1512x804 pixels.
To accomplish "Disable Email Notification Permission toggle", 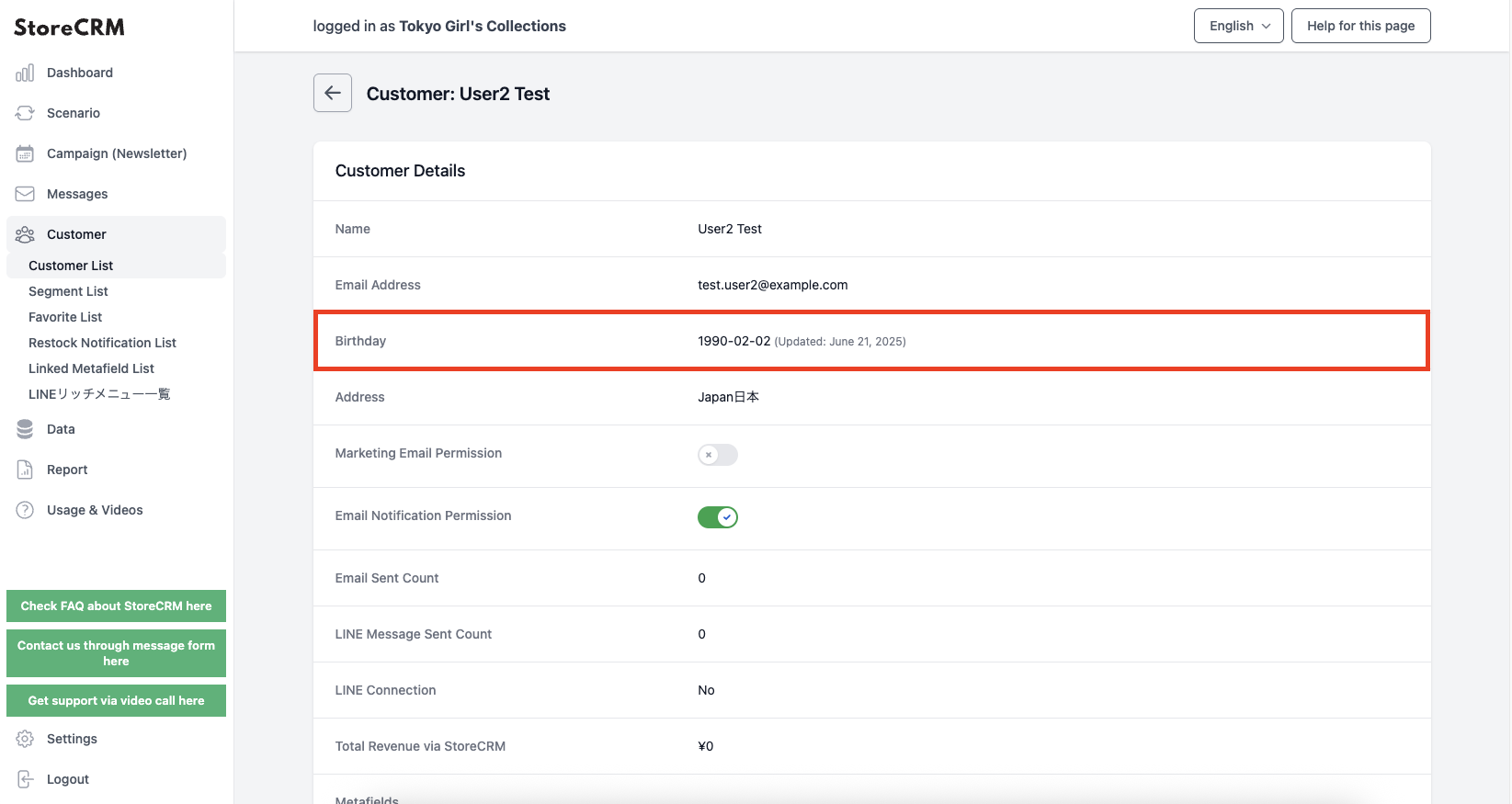I will point(718,517).
